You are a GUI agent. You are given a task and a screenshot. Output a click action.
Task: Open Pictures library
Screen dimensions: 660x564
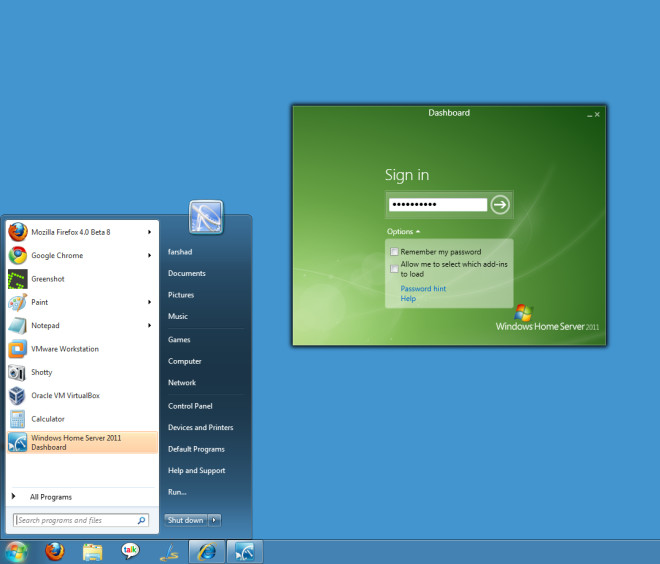pos(181,295)
